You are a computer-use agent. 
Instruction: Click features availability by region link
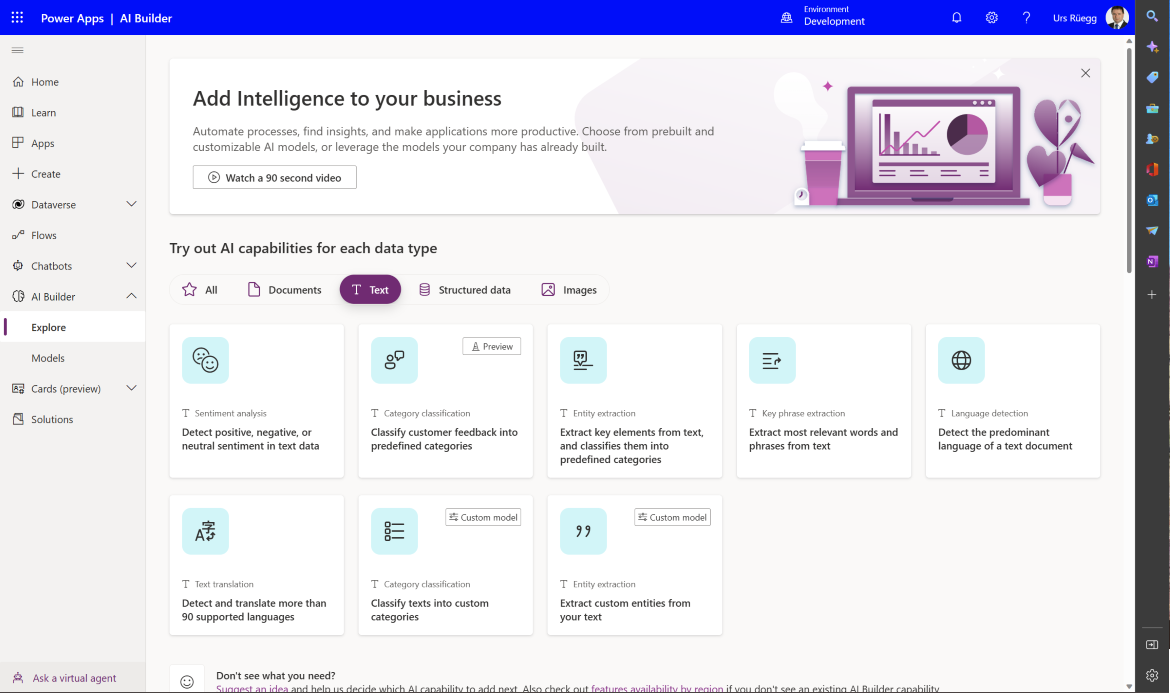[x=657, y=689]
